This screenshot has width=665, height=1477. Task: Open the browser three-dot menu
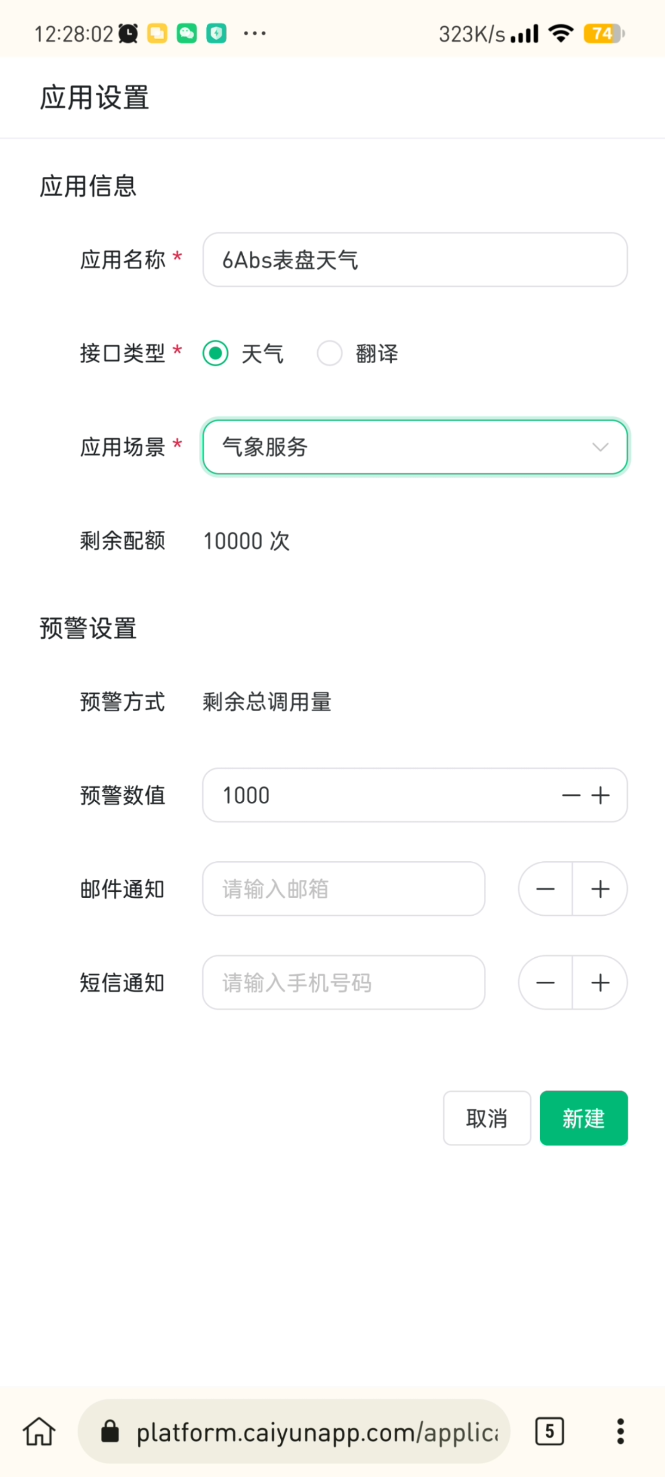(x=620, y=1431)
